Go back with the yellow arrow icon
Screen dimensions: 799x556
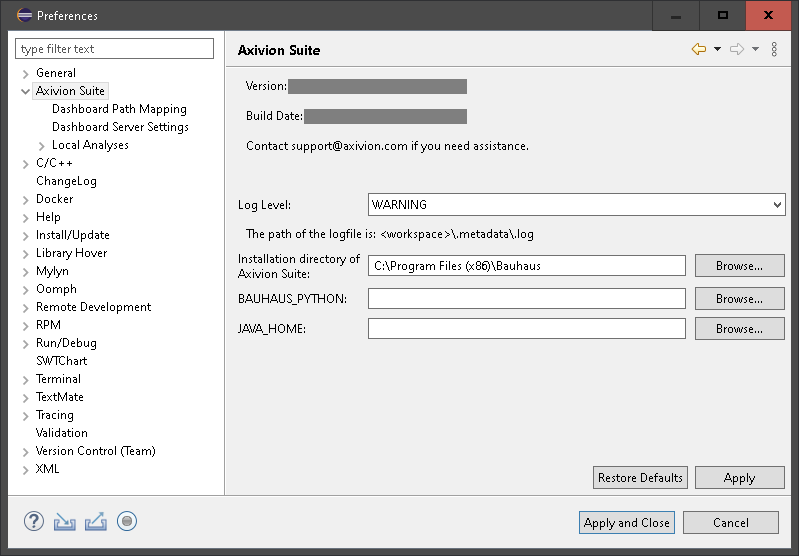tap(699, 49)
